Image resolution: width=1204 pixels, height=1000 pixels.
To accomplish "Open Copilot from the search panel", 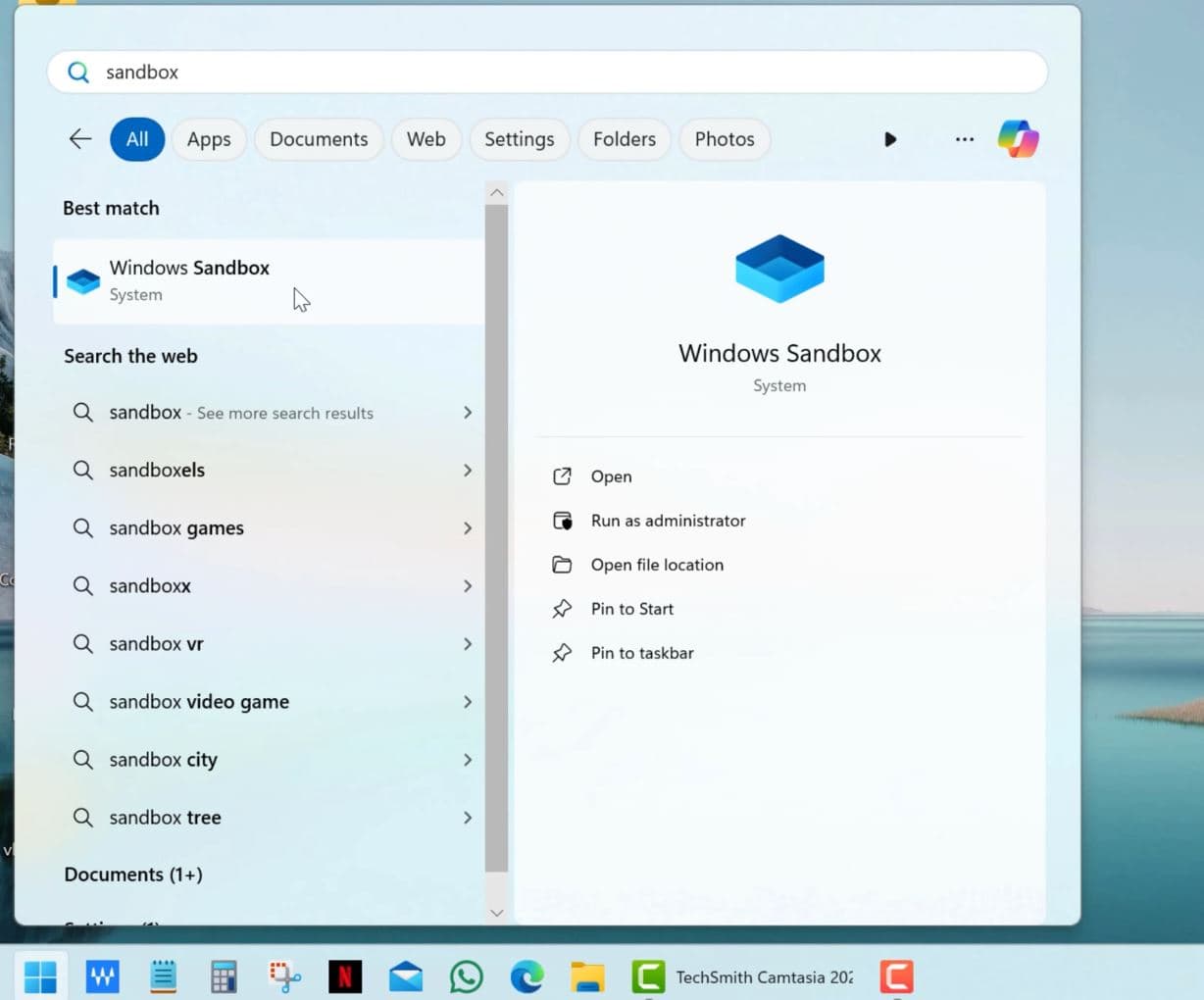I will (1019, 139).
